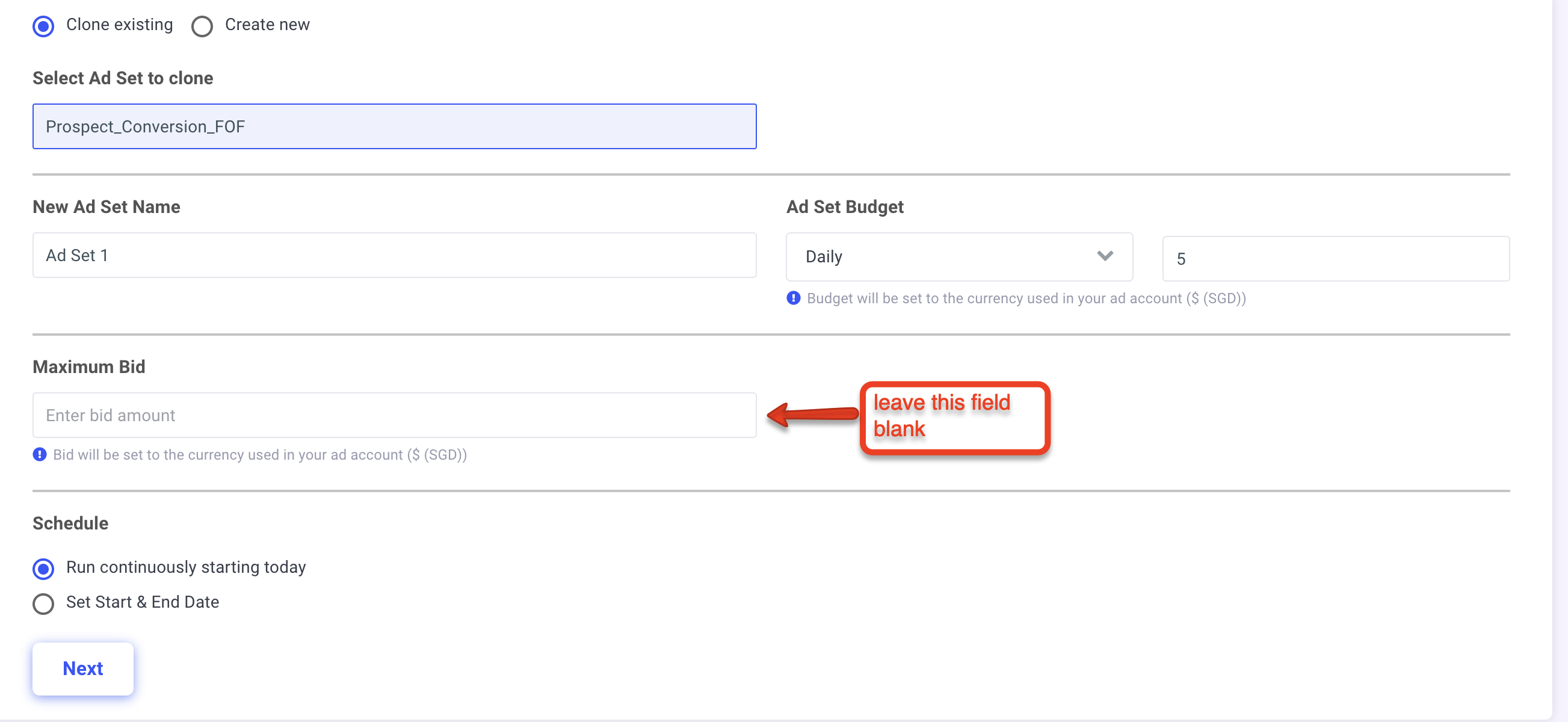The width and height of the screenshot is (1568, 722).
Task: Open the Daily budget type dropdown
Action: (x=959, y=256)
